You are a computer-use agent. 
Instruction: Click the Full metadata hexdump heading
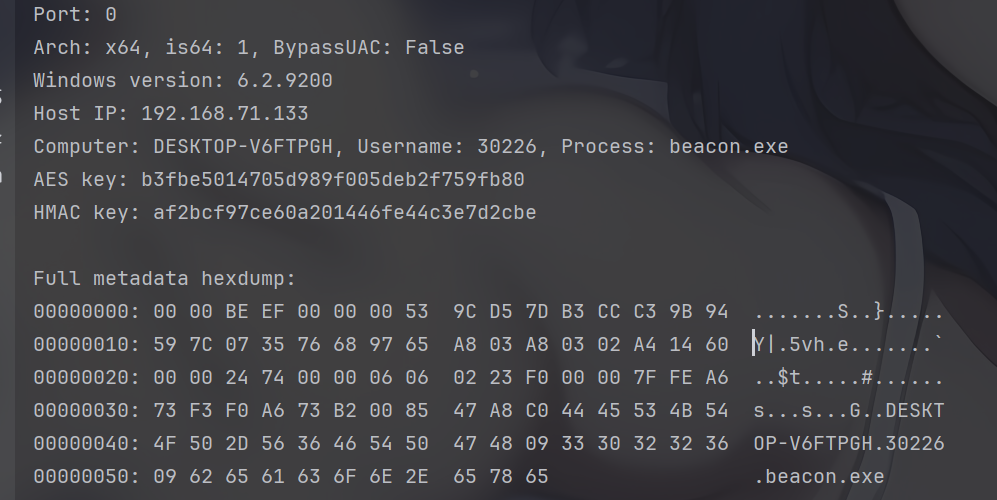165,279
